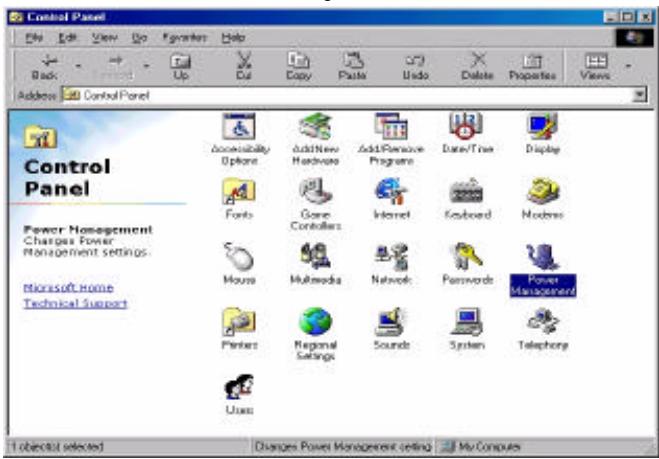This screenshot has height=459, width=659.
Task: Click '1 object(s) selected' status text
Action: point(57,446)
